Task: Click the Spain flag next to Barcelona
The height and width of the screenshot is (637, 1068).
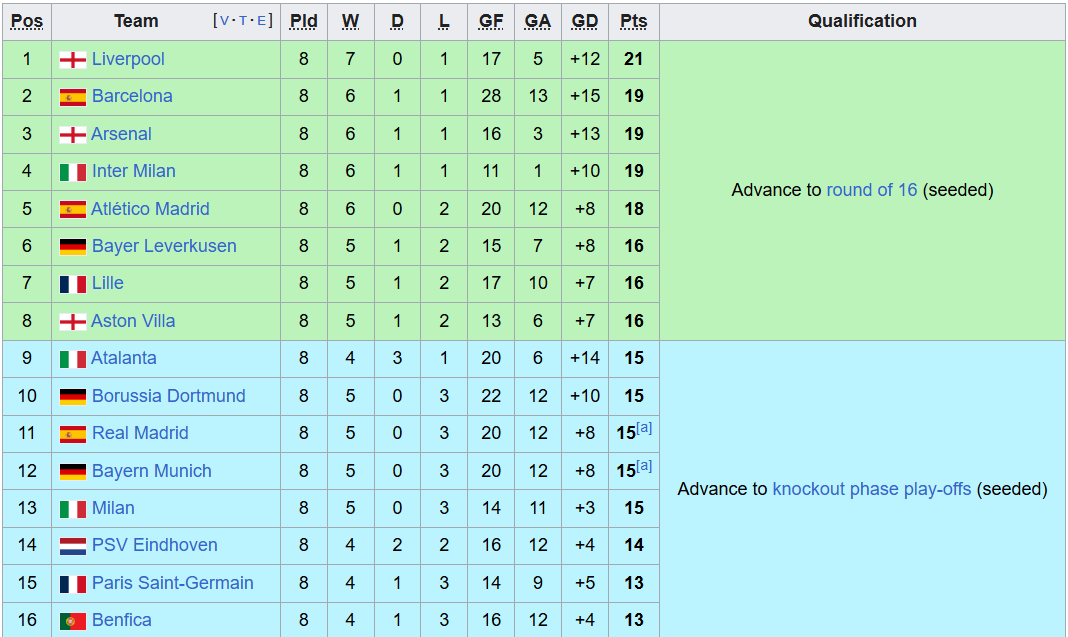Action: (x=73, y=97)
